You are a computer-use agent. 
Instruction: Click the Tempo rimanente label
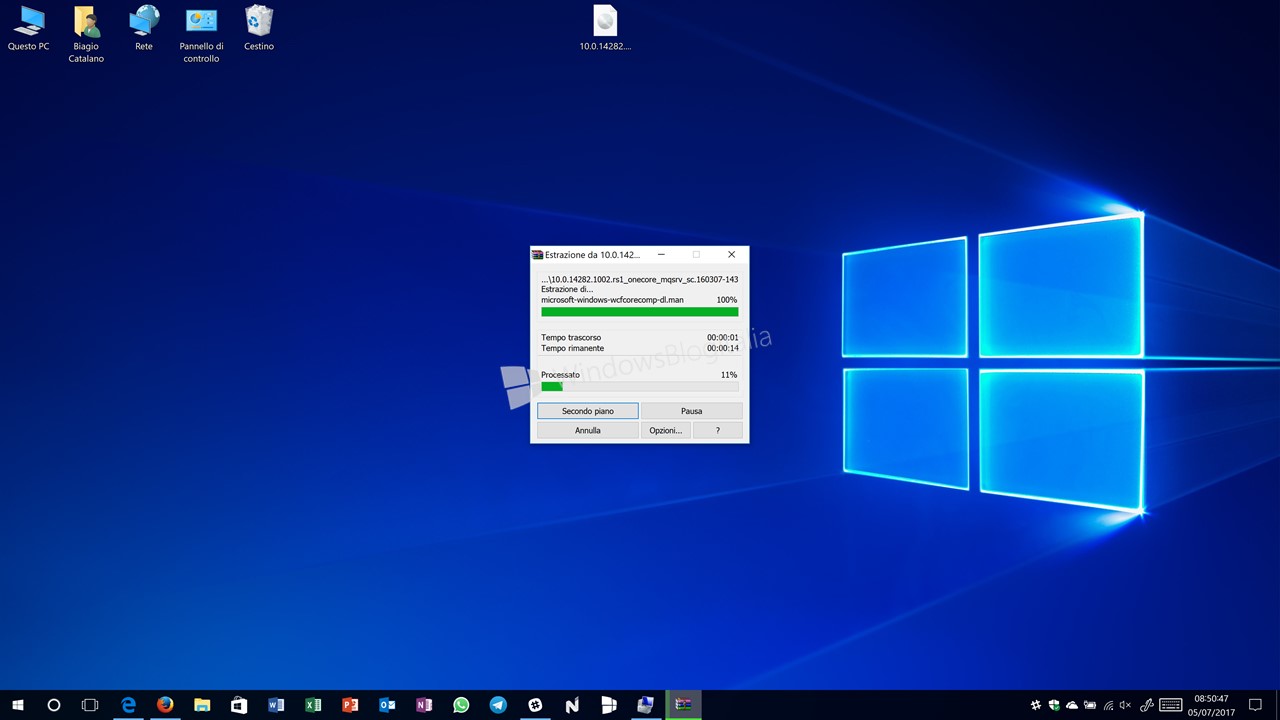[572, 349]
